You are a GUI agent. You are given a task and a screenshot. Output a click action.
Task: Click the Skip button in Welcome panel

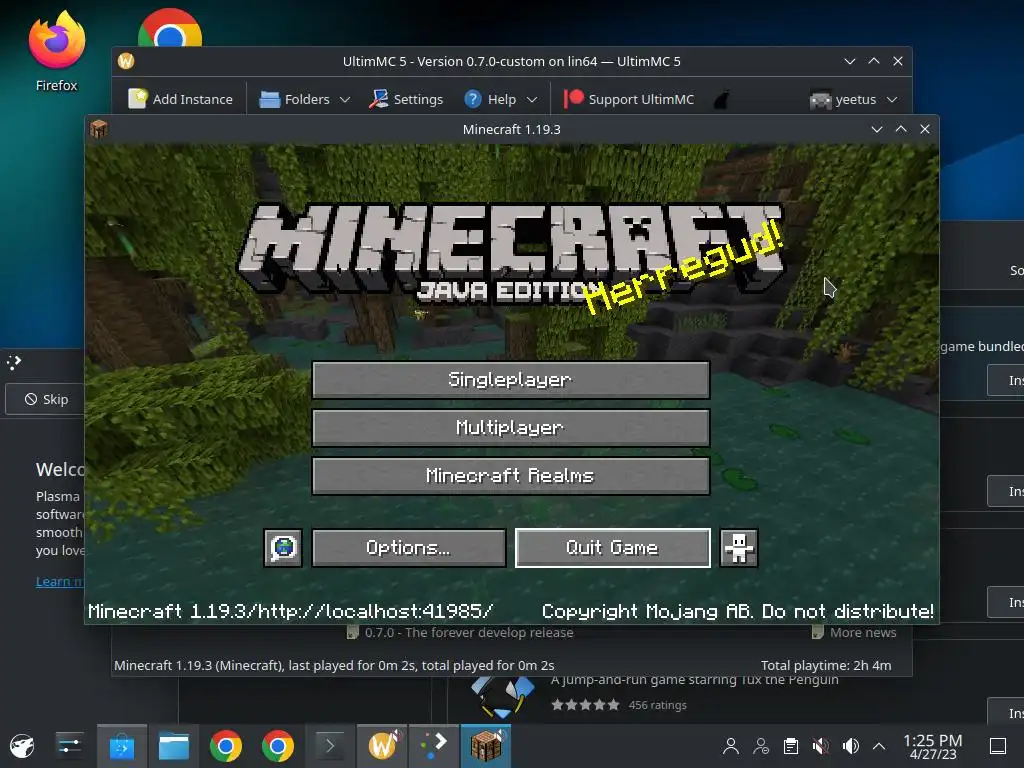point(46,399)
